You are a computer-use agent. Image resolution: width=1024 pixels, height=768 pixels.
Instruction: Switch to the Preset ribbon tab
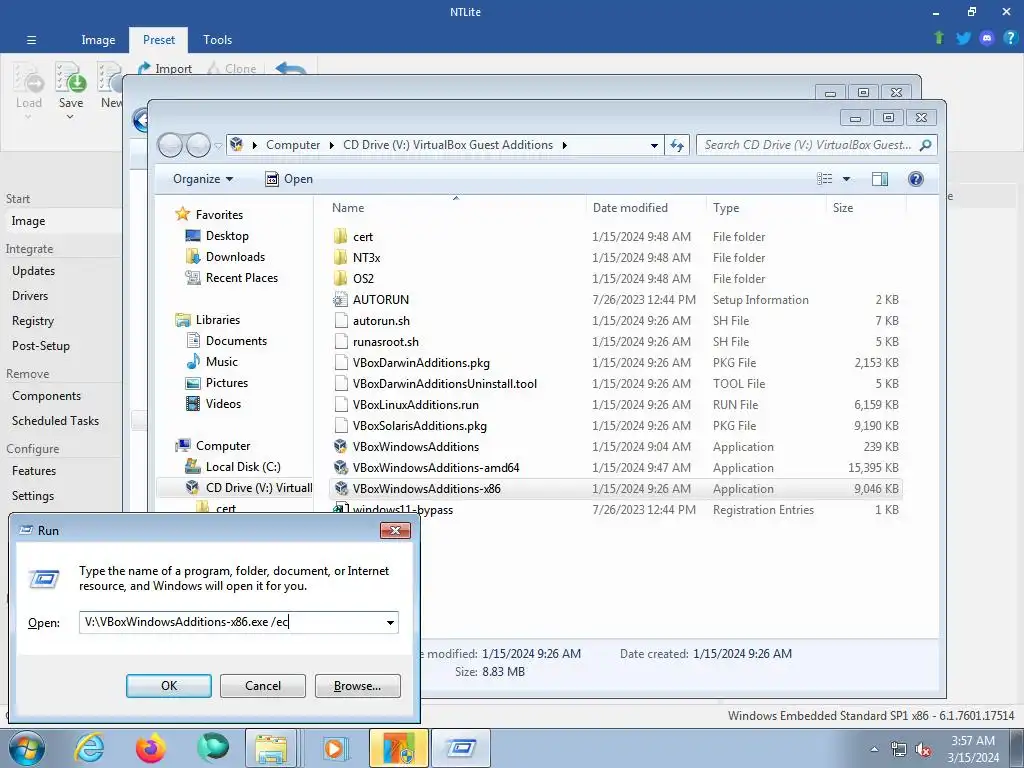159,40
